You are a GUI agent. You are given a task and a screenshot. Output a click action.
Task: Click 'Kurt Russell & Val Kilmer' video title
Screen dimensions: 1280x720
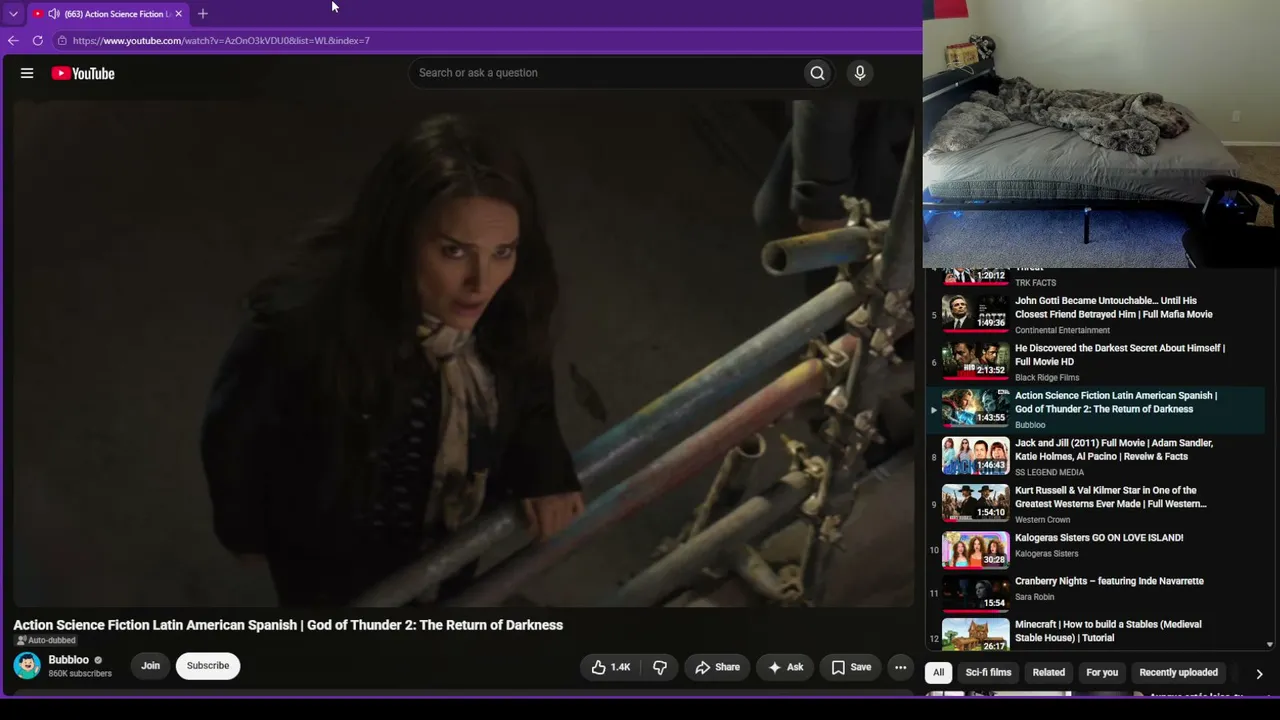1111,497
